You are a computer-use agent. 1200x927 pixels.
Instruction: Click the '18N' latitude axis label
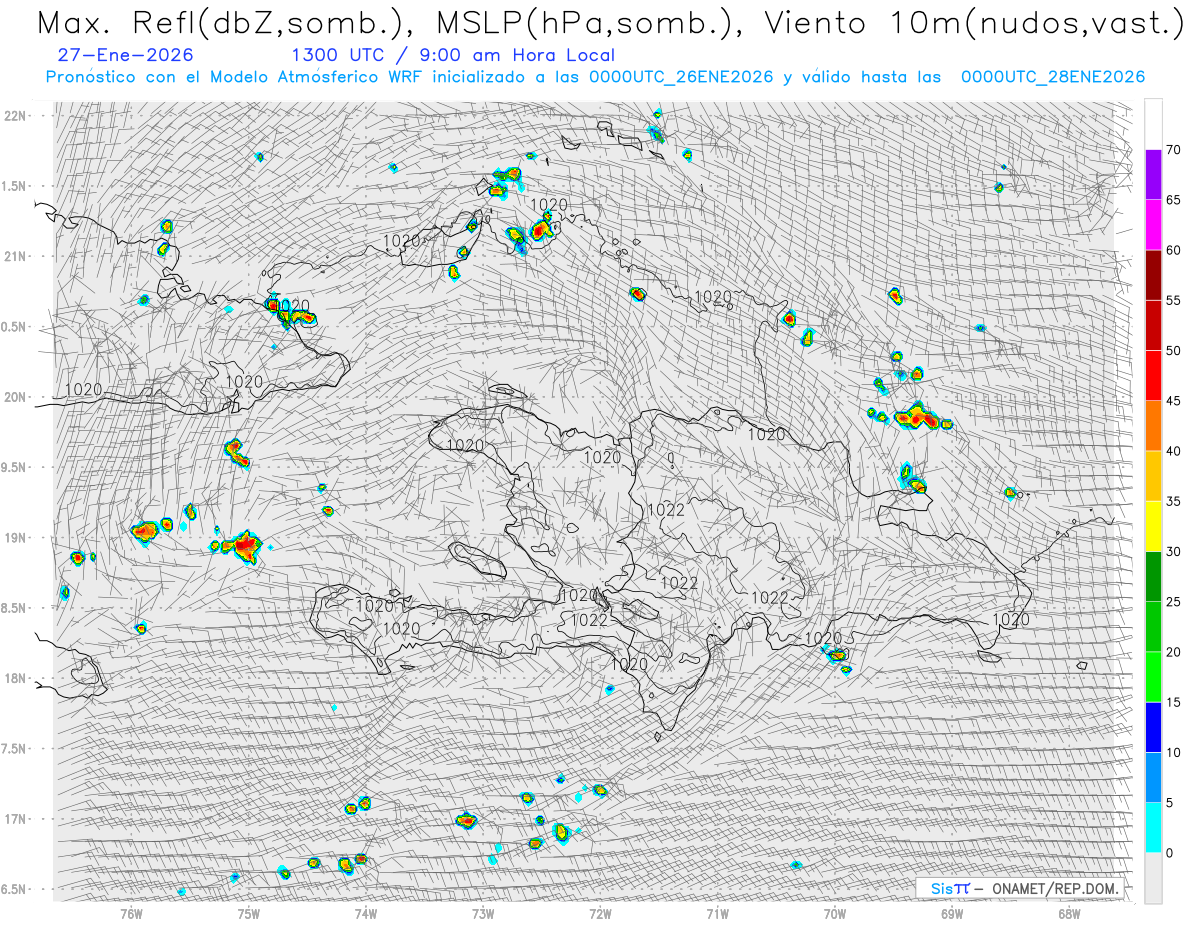(x=15, y=678)
